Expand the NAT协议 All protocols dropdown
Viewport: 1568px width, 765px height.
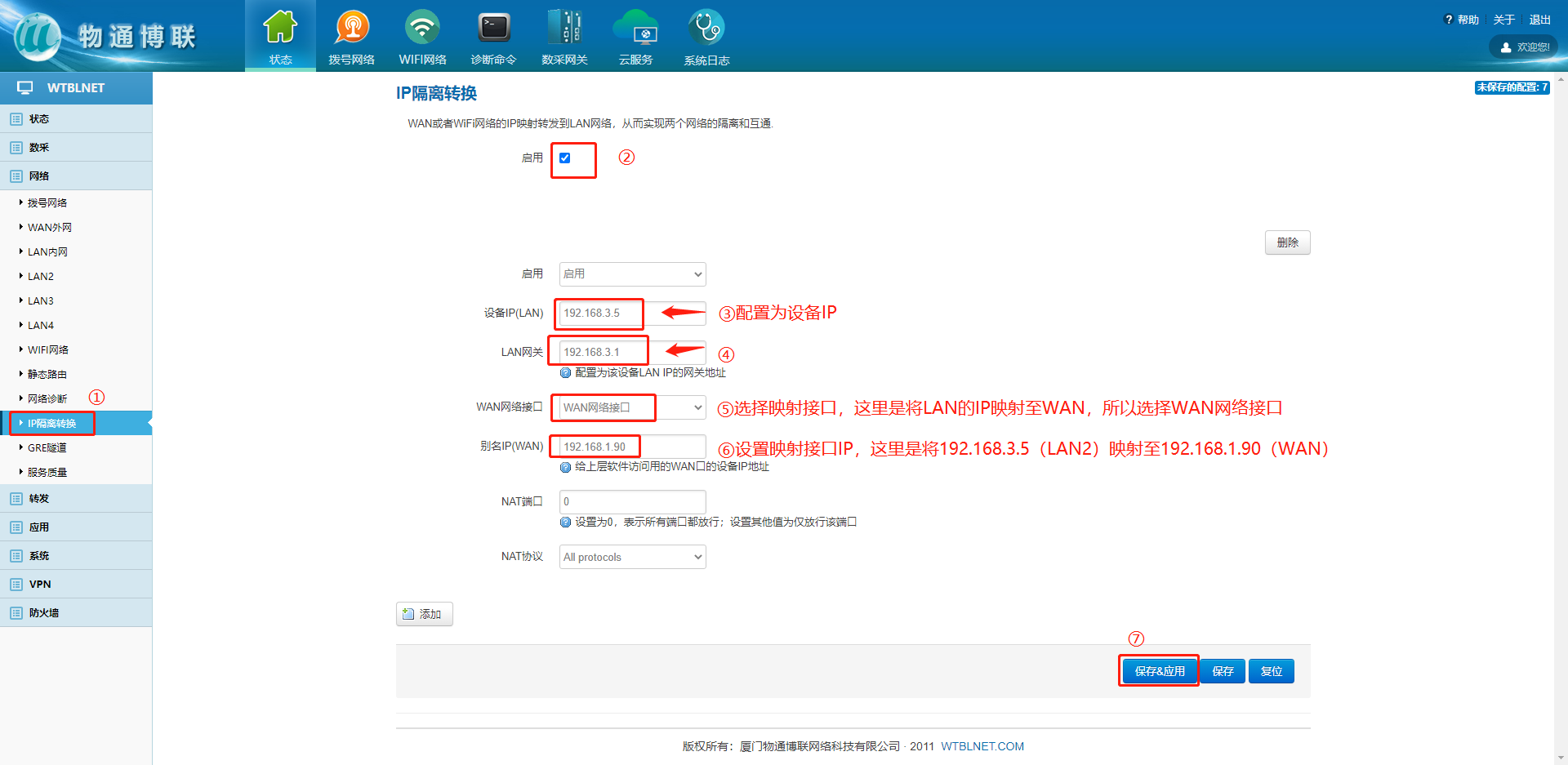(632, 557)
